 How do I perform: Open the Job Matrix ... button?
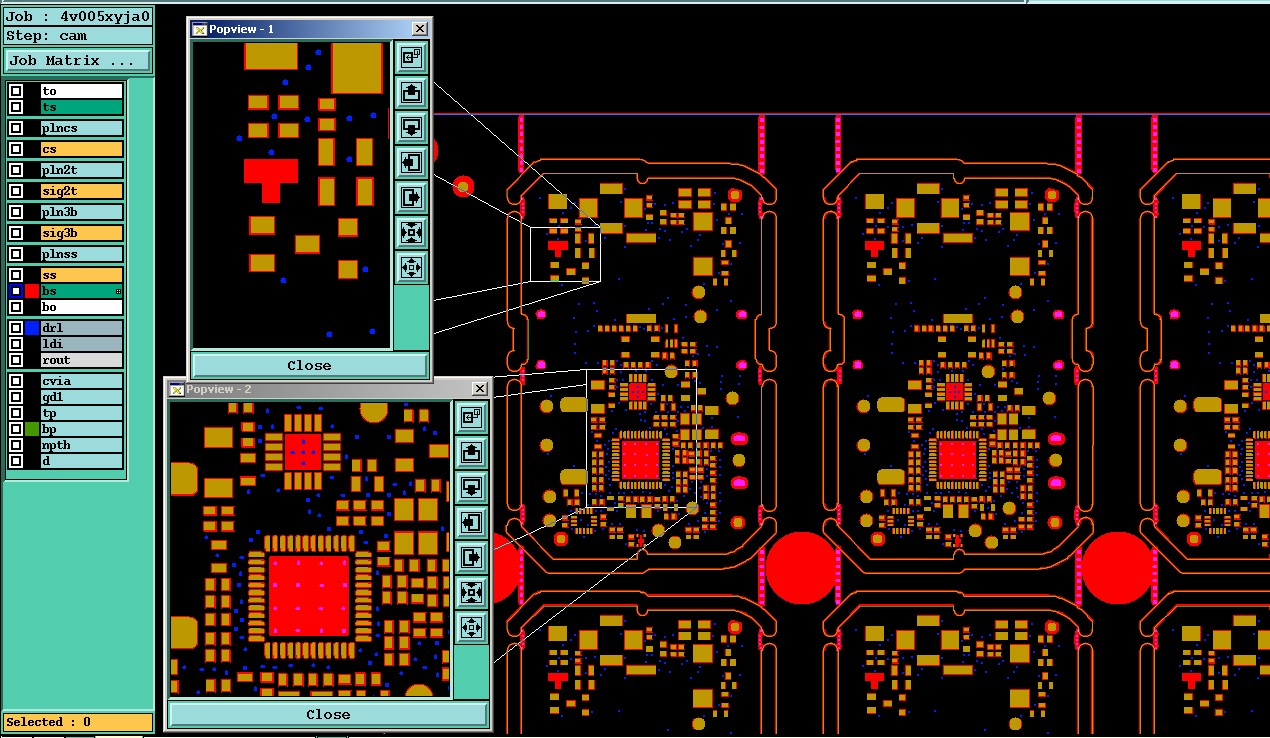pyautogui.click(x=77, y=61)
